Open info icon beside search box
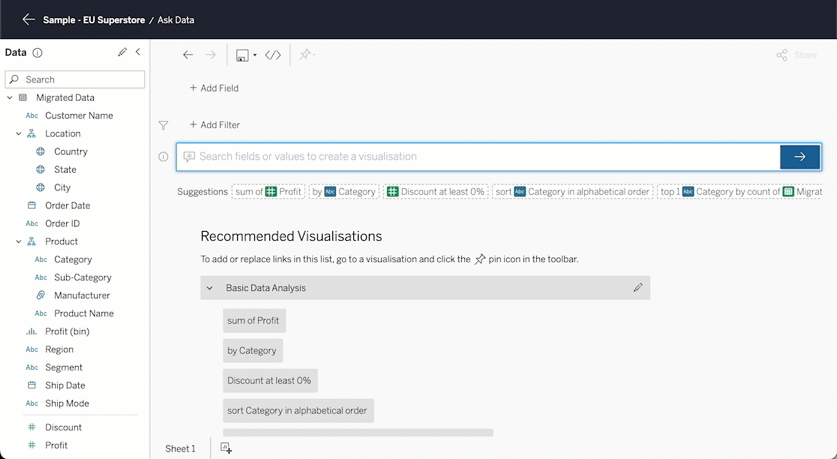The height and width of the screenshot is (459, 837). coord(163,156)
